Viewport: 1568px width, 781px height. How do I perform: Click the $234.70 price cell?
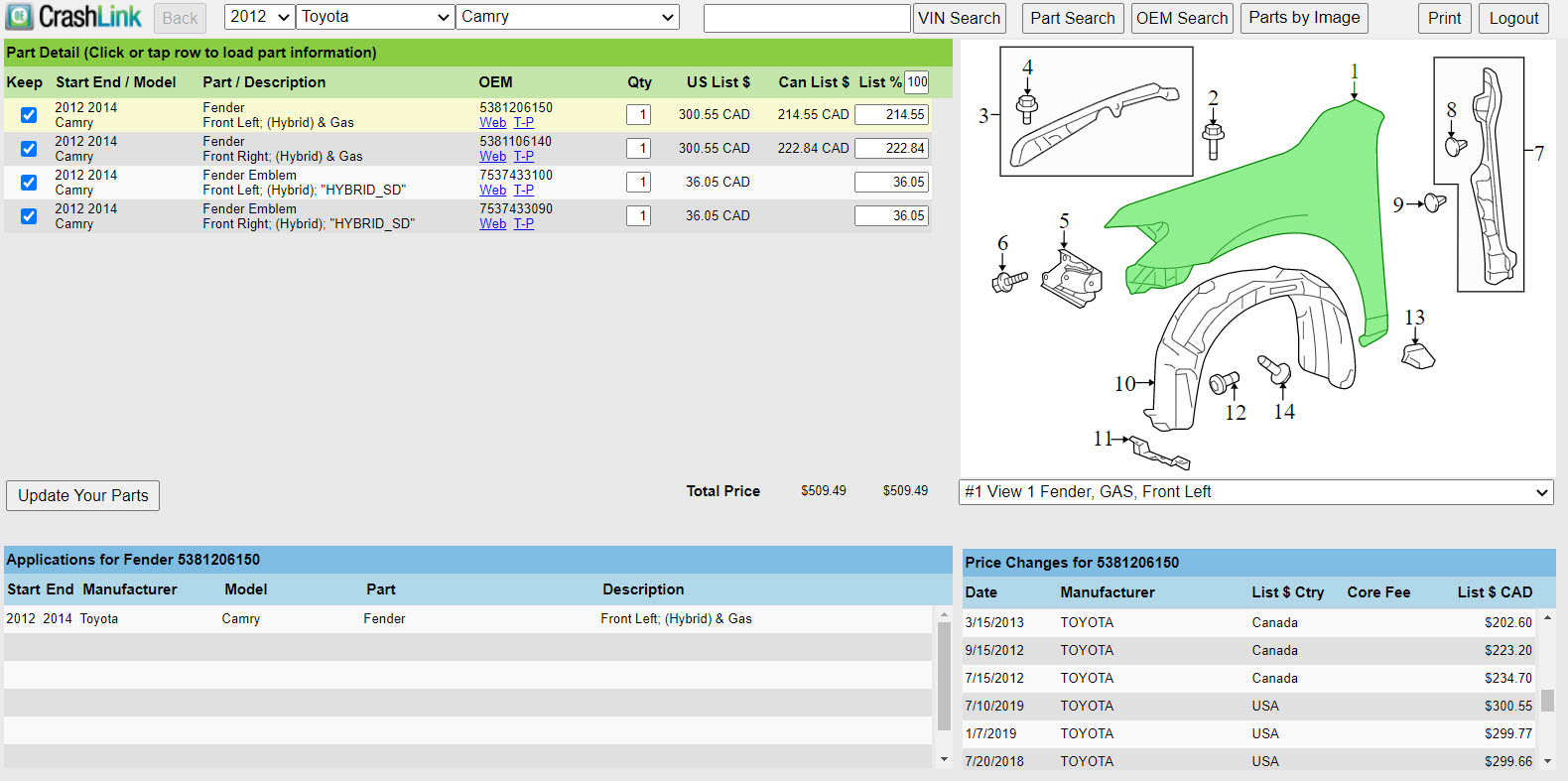pyautogui.click(x=1508, y=679)
